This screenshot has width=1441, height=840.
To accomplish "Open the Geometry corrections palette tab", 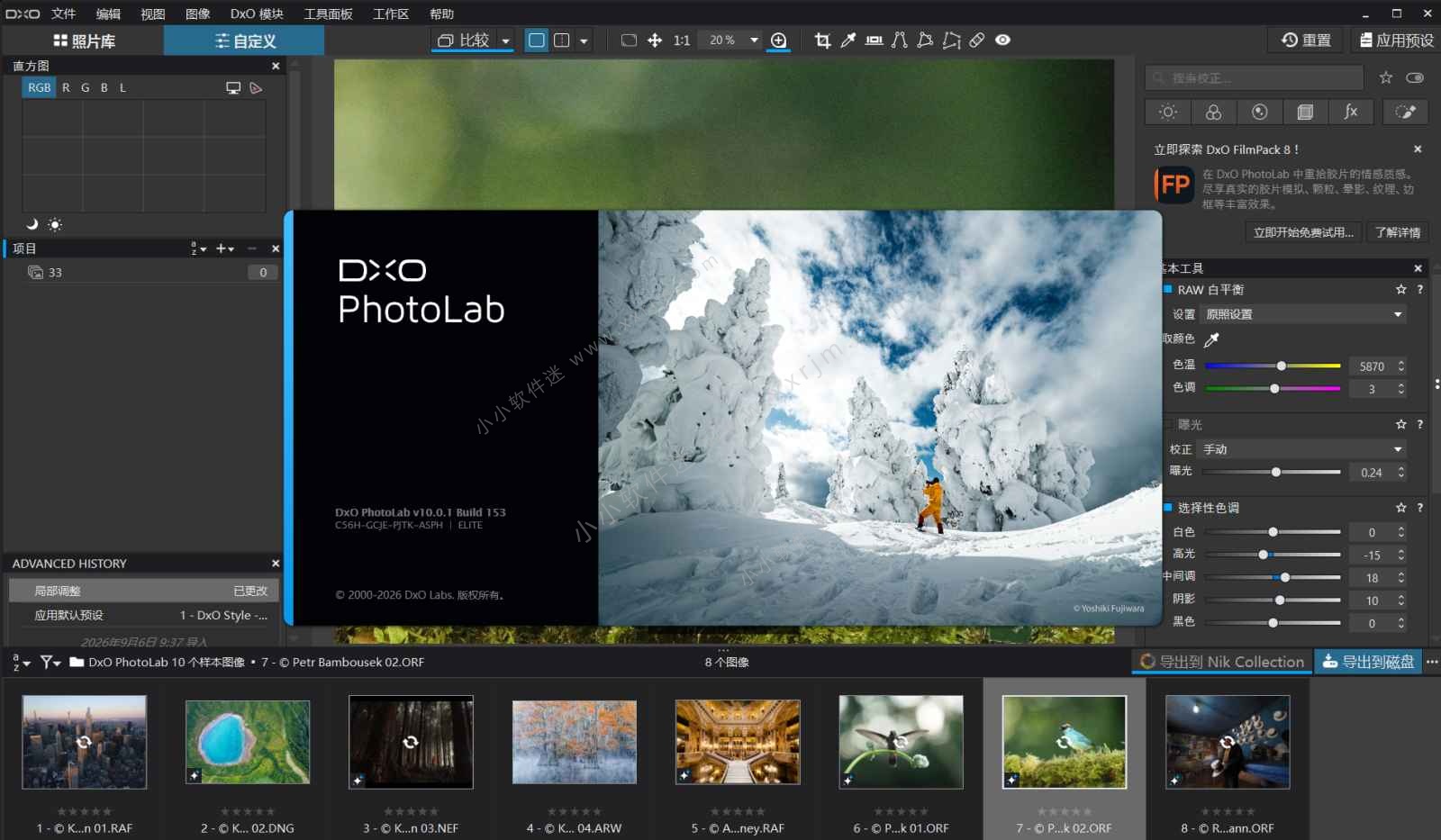I will pyautogui.click(x=1305, y=112).
